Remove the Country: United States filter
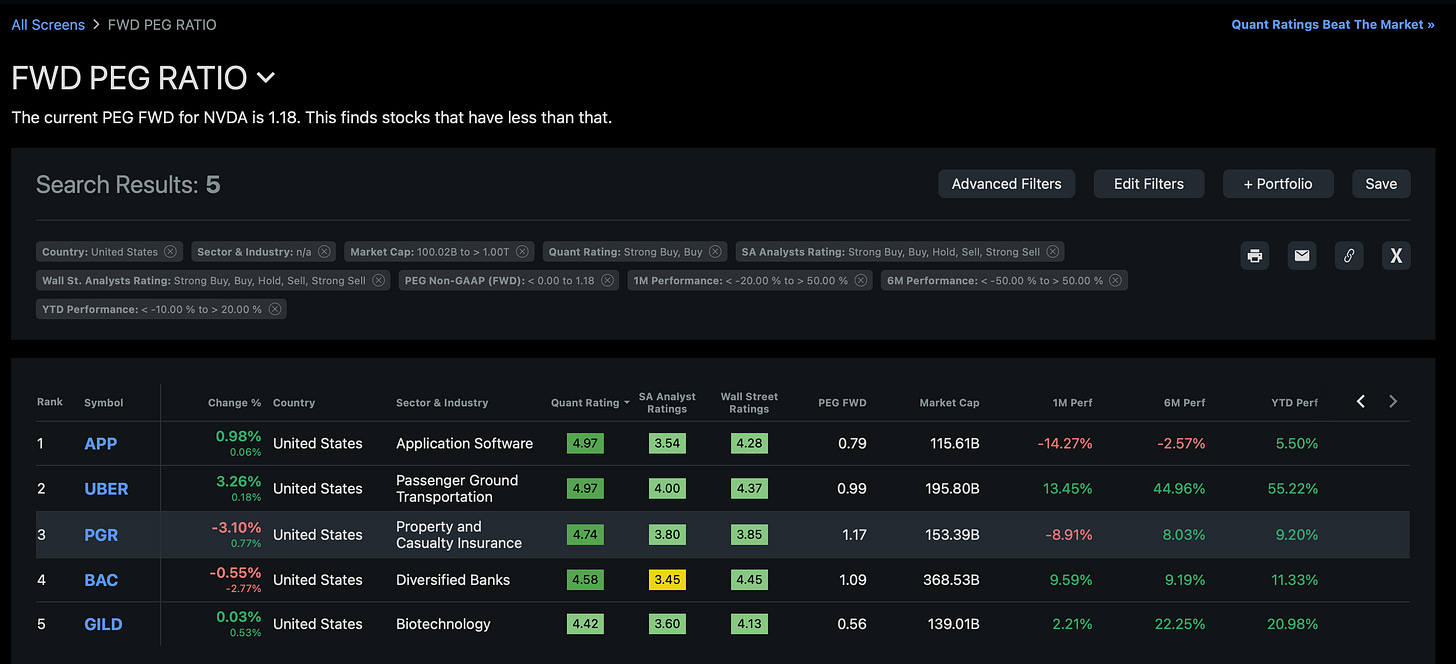This screenshot has width=1456, height=664. (x=170, y=252)
